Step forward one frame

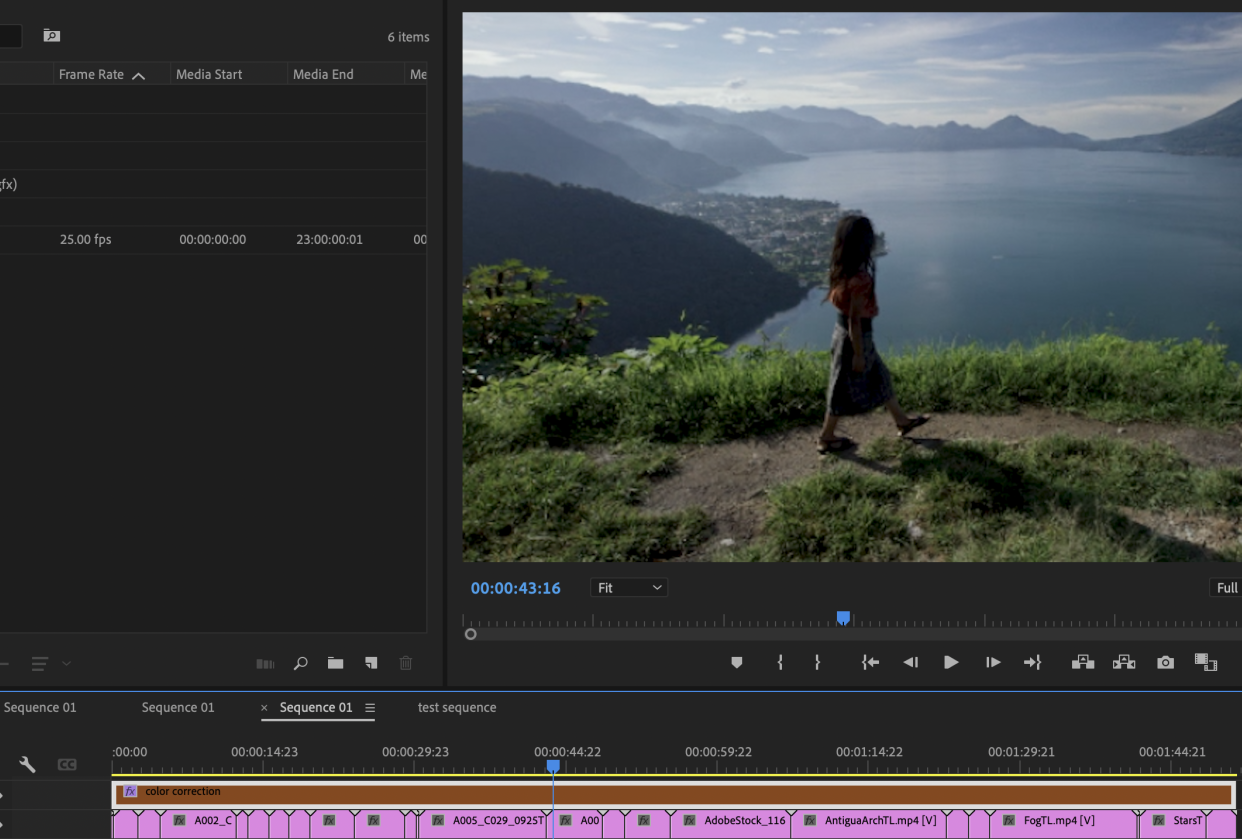[x=992, y=662]
